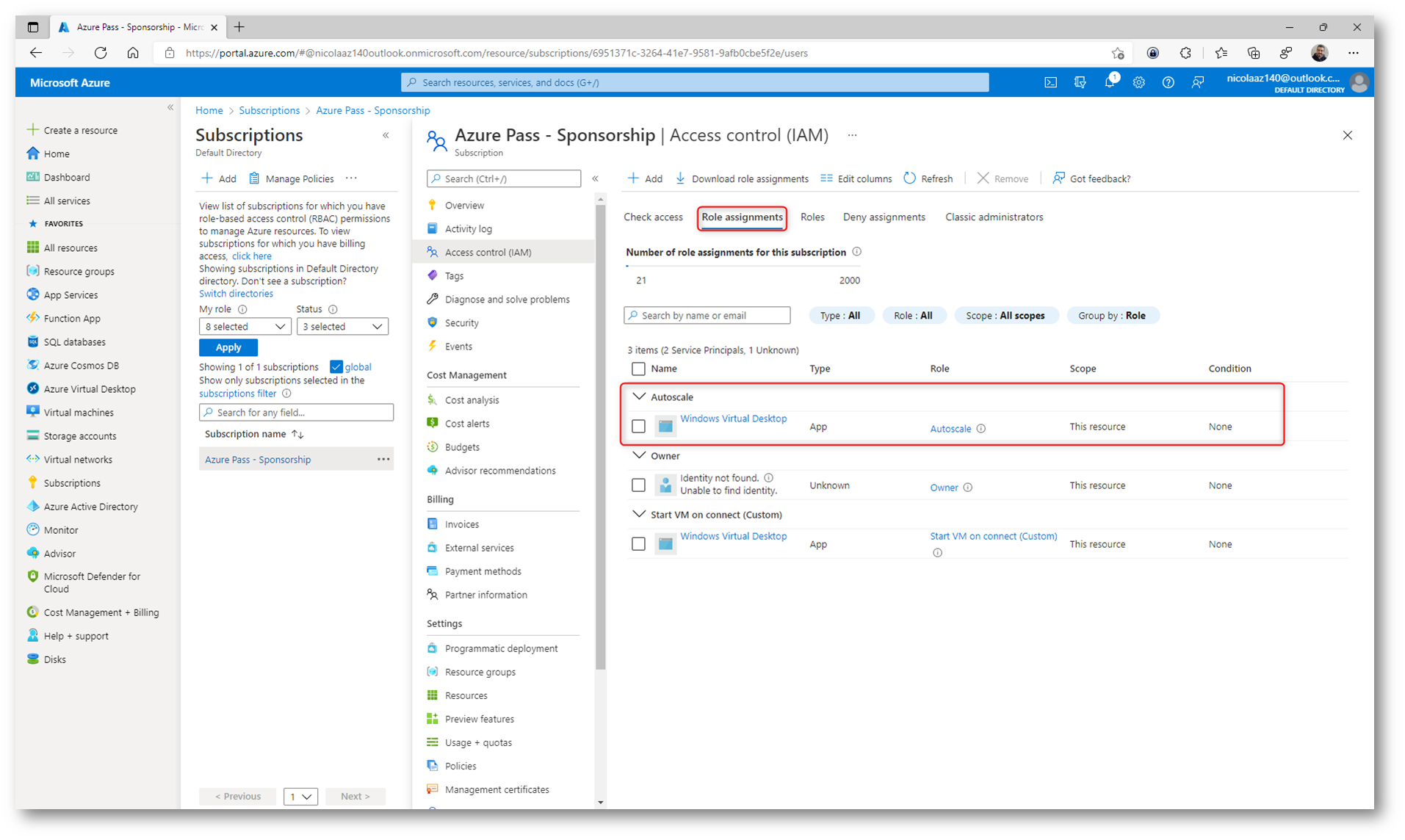Click the top Azure search bar

(695, 82)
